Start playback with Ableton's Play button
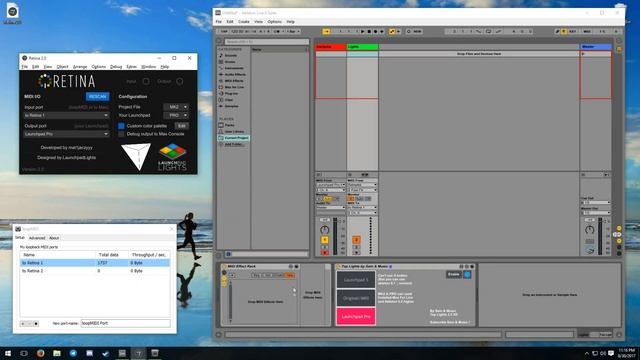Image resolution: width=640 pixels, height=360 pixels. [x=362, y=31]
